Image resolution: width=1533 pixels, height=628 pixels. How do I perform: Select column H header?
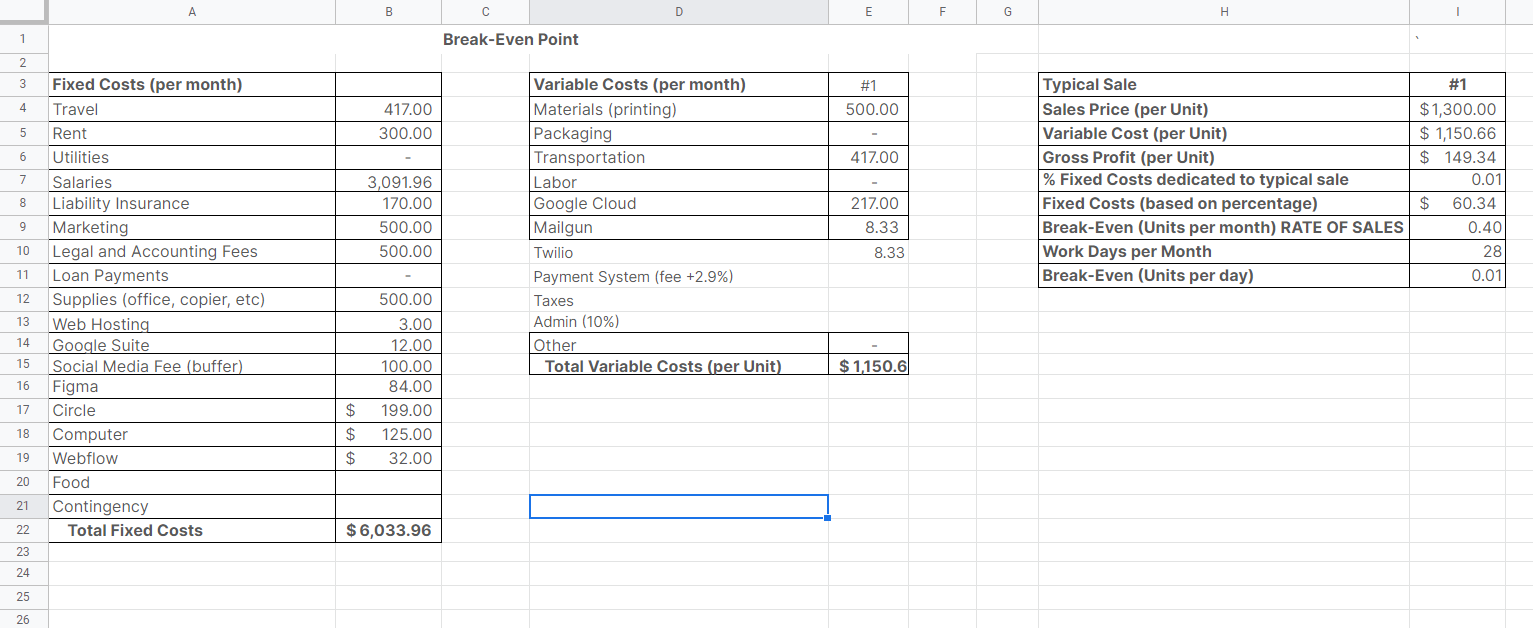click(1223, 11)
